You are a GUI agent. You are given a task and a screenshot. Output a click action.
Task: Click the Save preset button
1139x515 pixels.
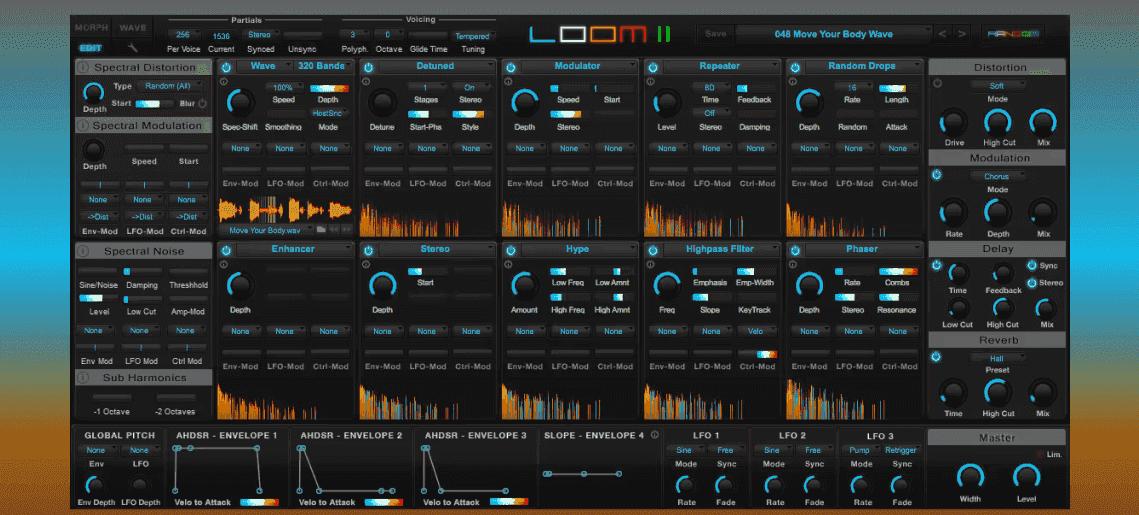coord(716,34)
